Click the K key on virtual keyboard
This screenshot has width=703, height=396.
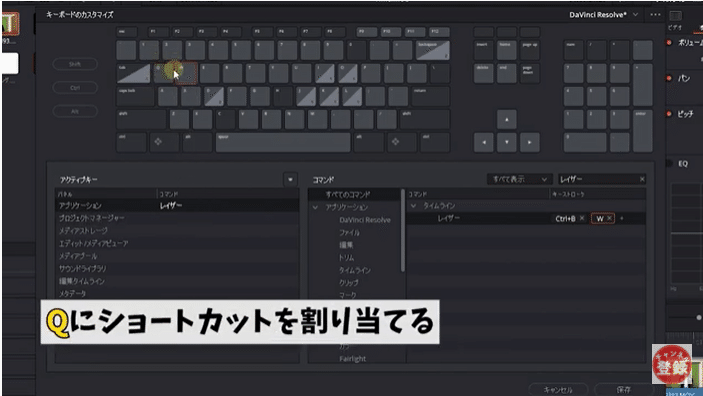coord(329,96)
